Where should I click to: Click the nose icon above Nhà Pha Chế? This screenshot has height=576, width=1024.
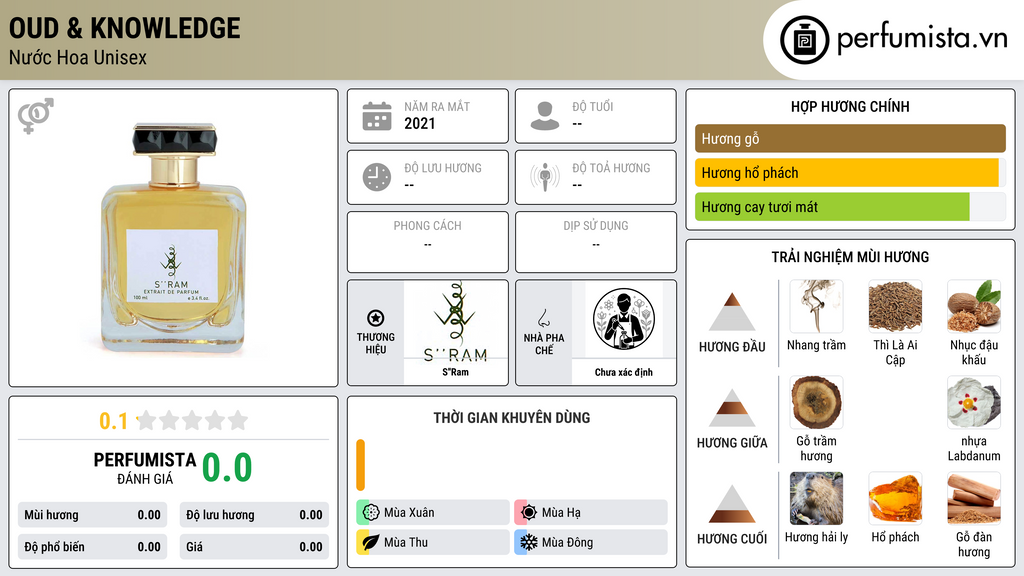click(543, 318)
